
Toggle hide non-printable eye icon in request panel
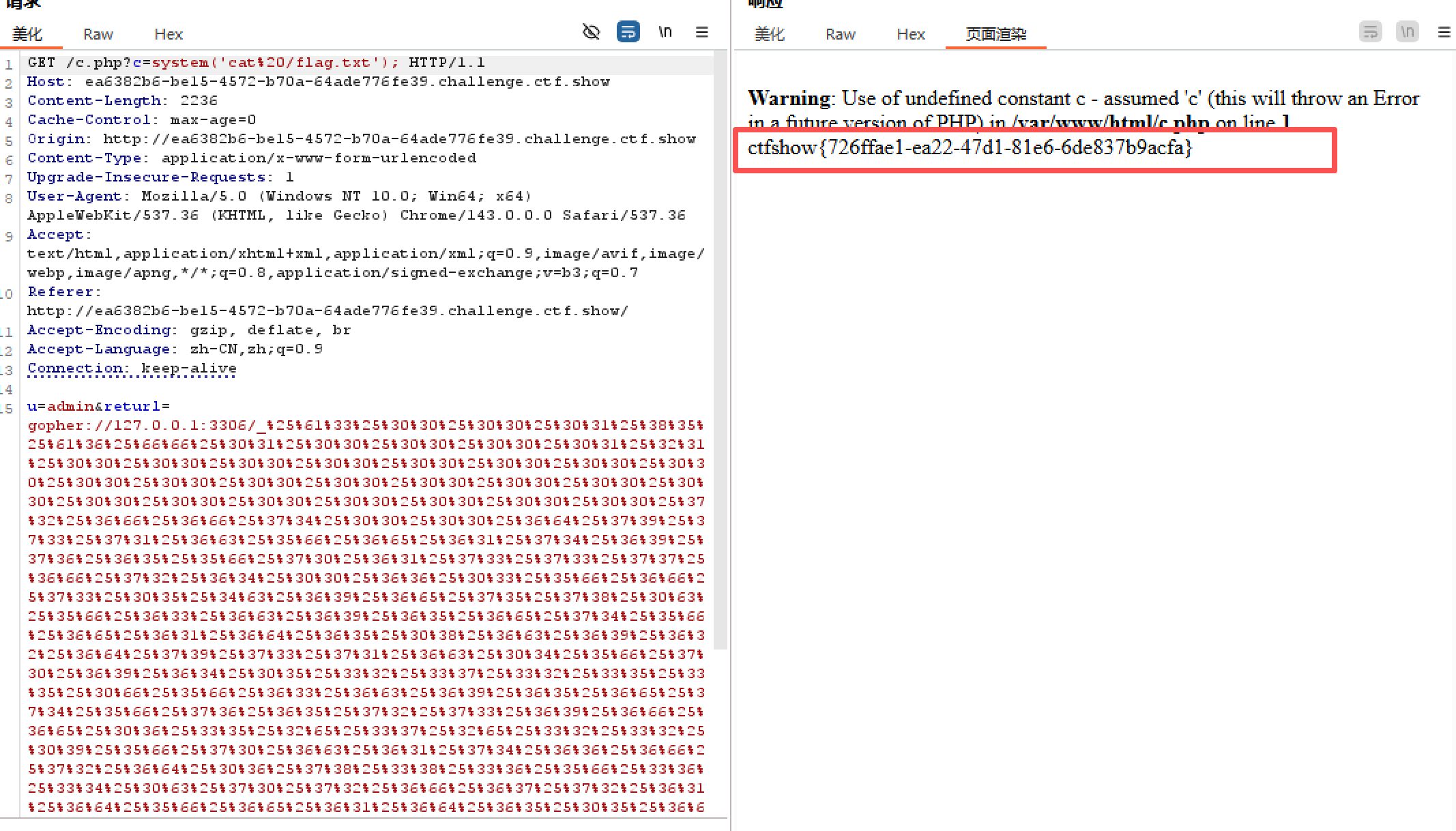coord(591,32)
